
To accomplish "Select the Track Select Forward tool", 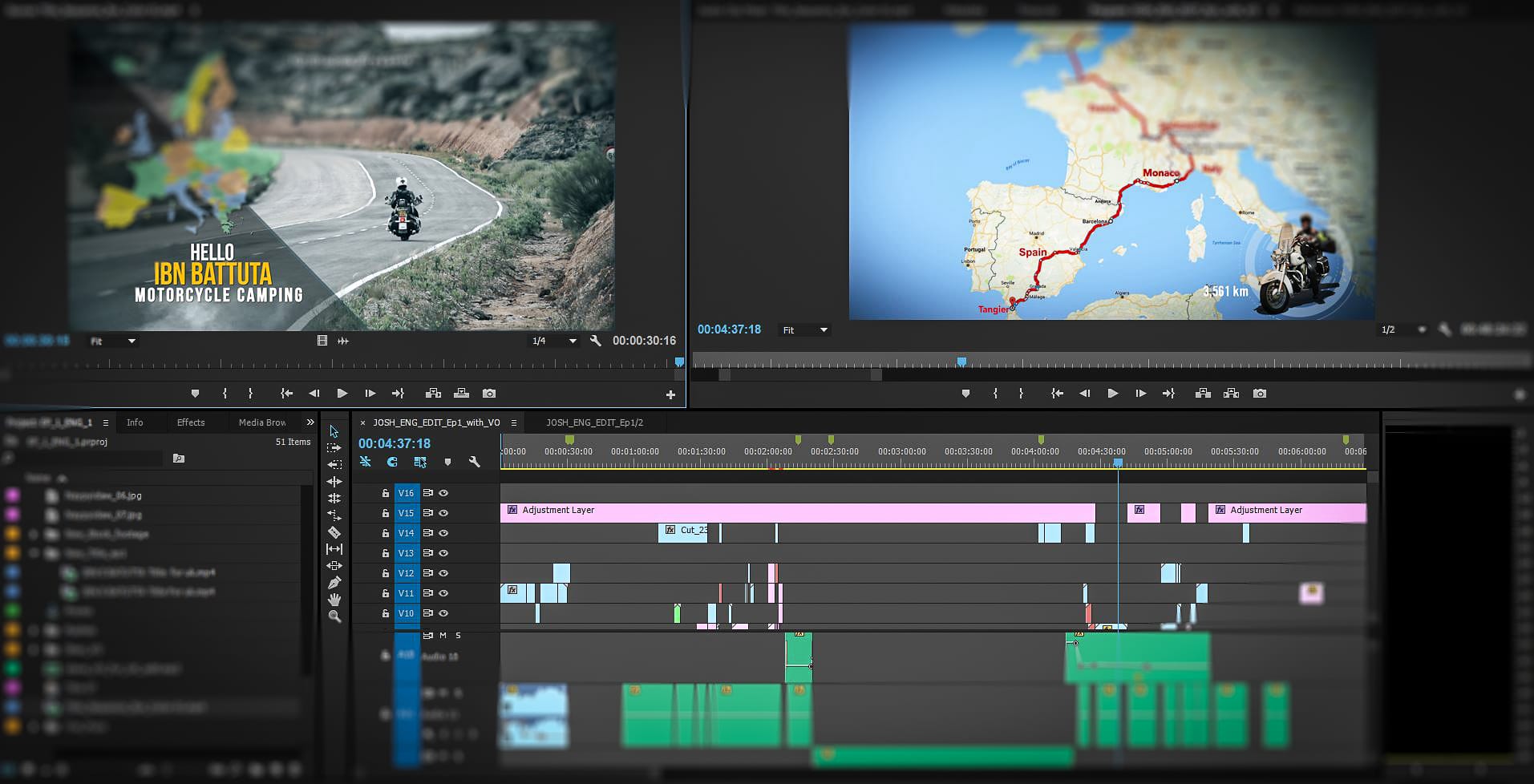I will pos(334,448).
